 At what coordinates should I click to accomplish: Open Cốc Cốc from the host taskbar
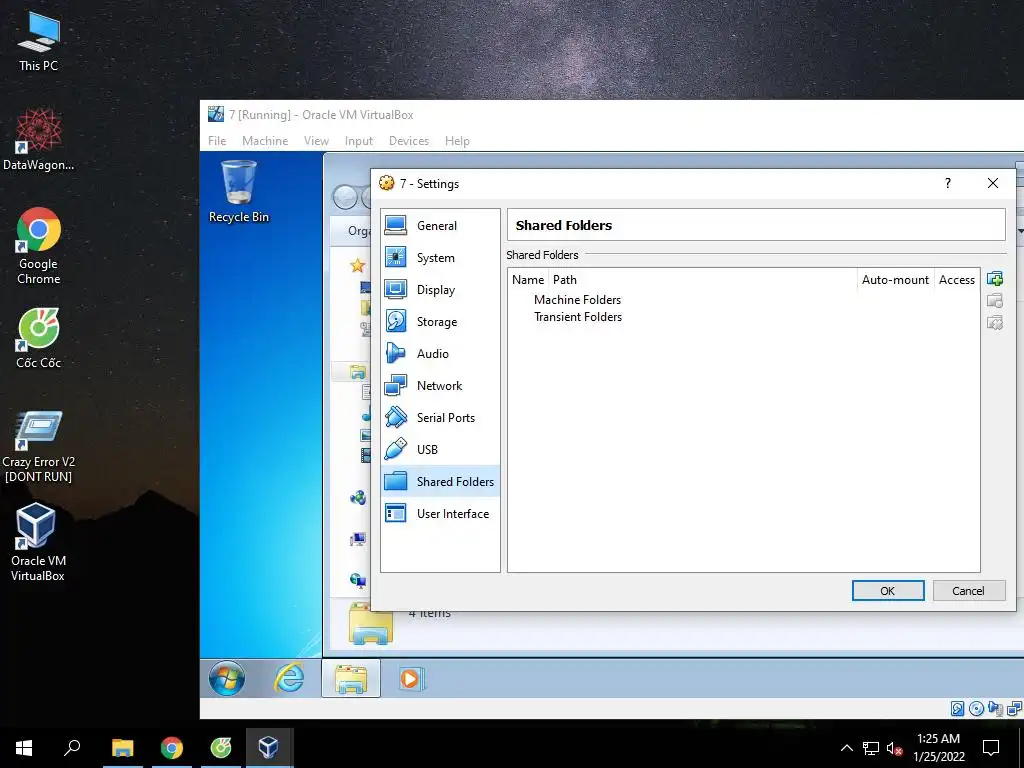[x=221, y=748]
